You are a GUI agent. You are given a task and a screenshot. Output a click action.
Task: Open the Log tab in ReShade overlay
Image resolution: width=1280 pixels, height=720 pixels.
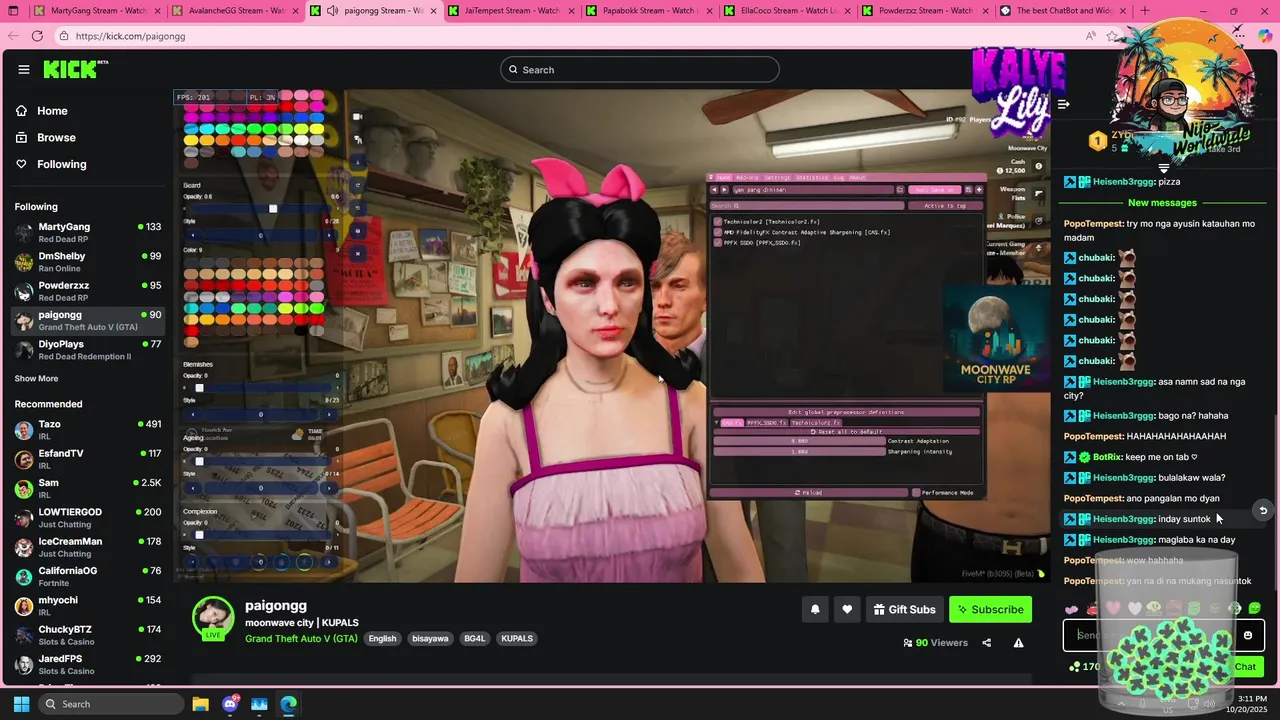838,177
